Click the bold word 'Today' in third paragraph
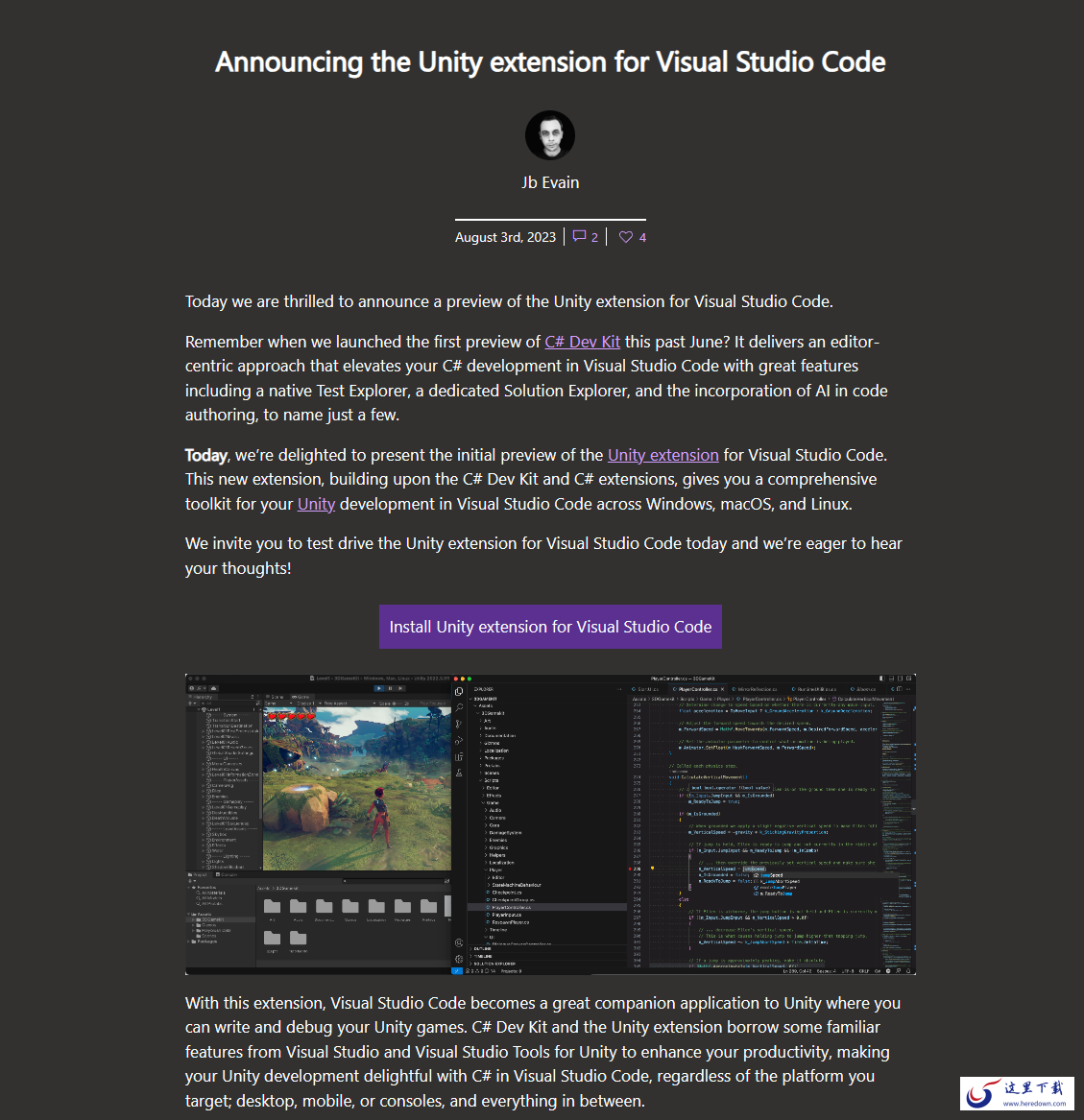 (205, 455)
